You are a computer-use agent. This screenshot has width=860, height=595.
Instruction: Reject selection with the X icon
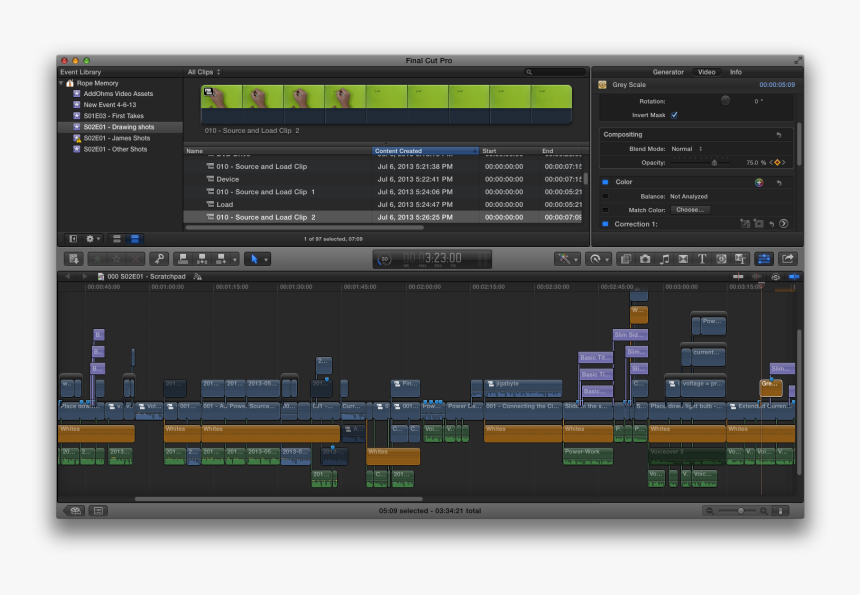[x=135, y=259]
